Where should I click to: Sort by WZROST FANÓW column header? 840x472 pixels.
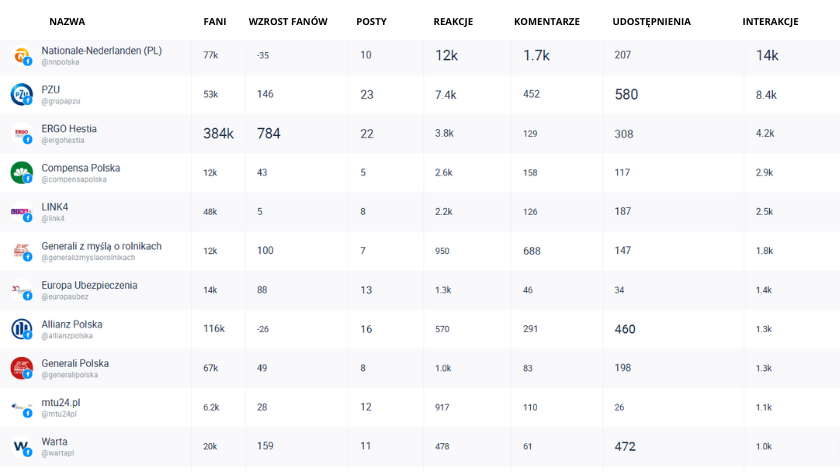[288, 21]
